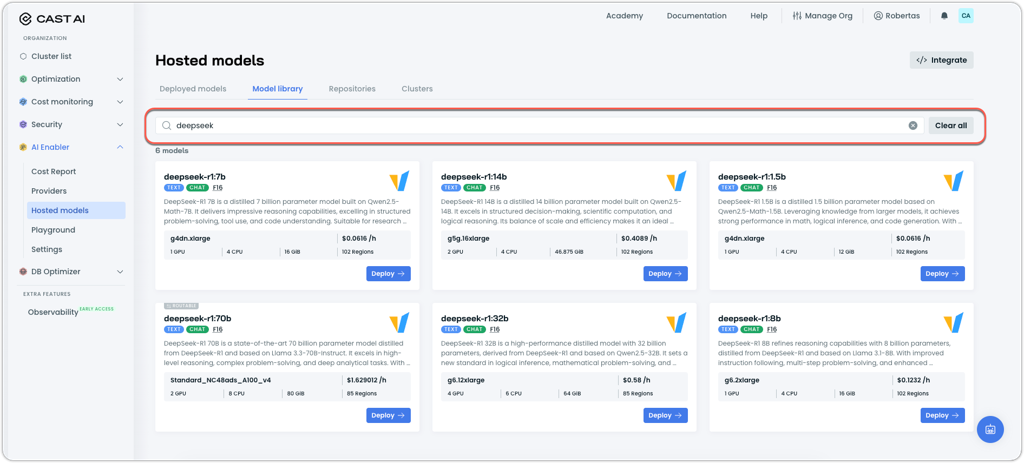The height and width of the screenshot is (463, 1024).
Task: Click the Cost monitoring sidebar icon
Action: pyautogui.click(x=24, y=102)
